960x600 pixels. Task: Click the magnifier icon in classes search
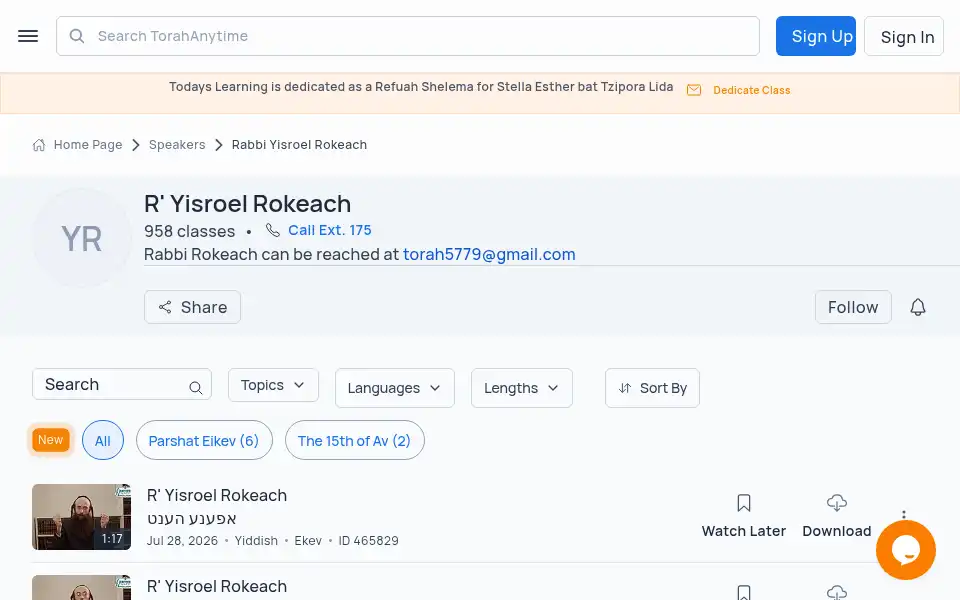[195, 388]
